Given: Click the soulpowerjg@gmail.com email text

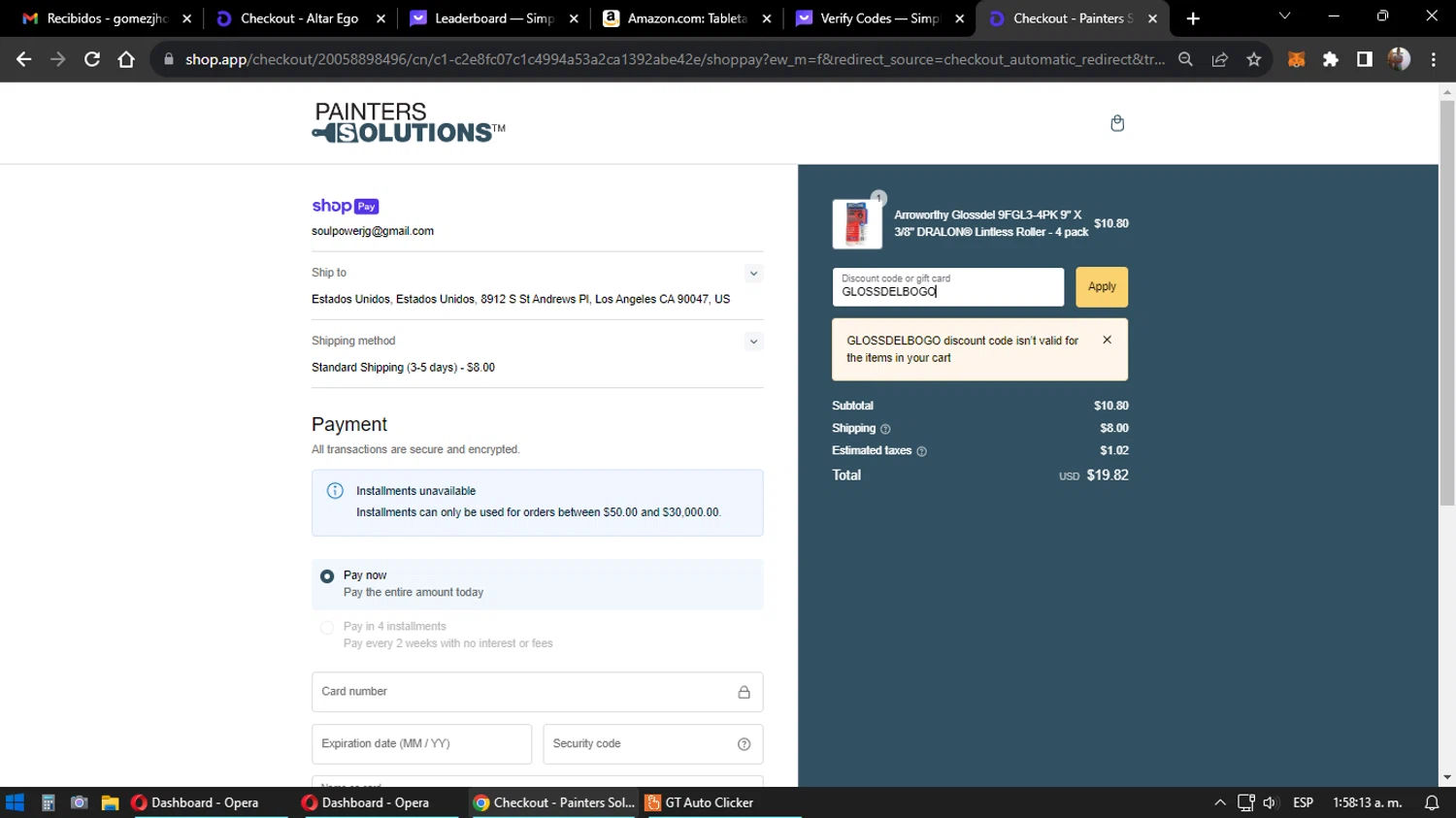Looking at the screenshot, I should click(373, 231).
